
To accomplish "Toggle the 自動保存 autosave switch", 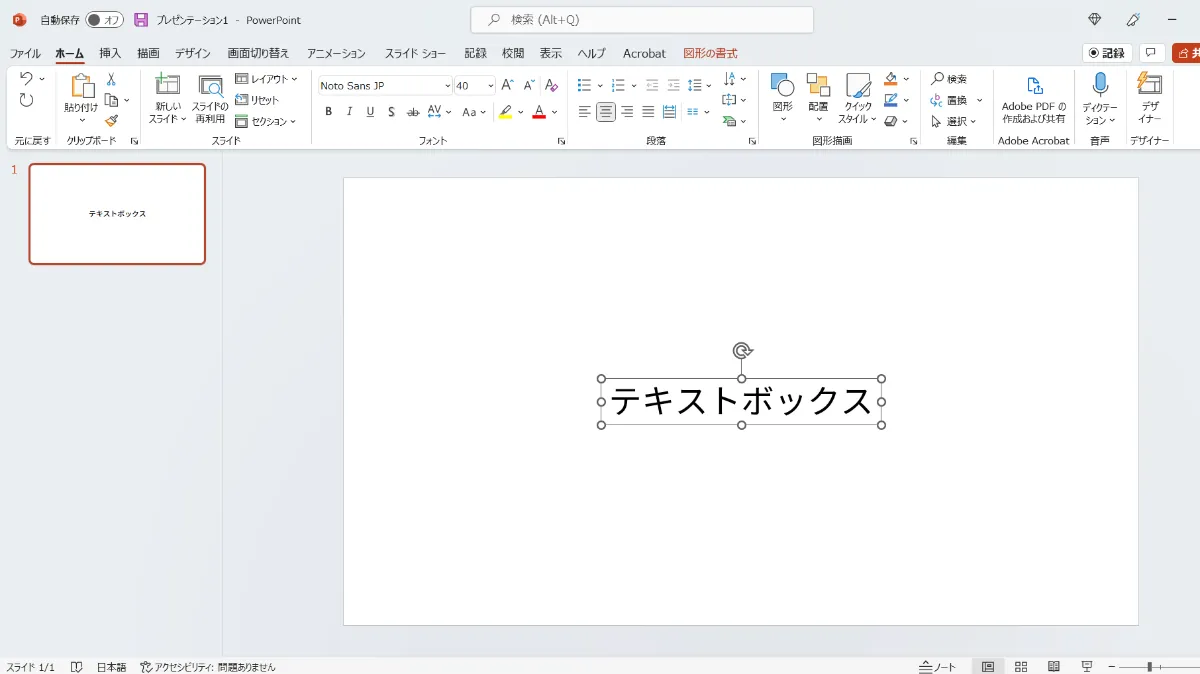I will click(104, 20).
